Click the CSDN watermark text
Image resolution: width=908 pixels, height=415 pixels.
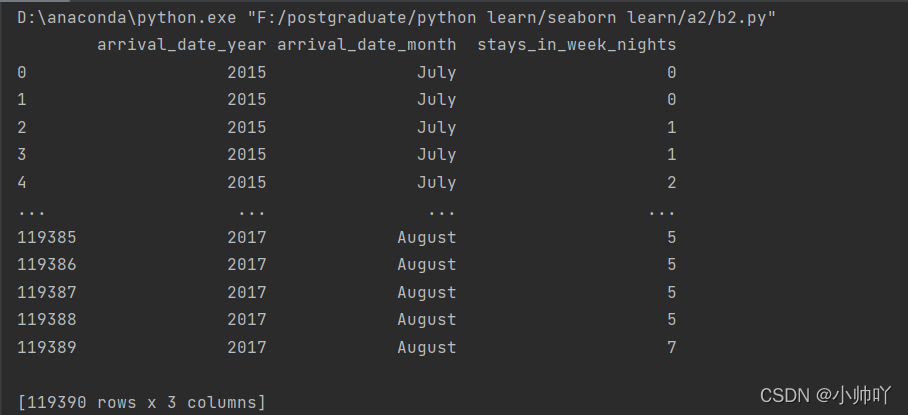(825, 395)
